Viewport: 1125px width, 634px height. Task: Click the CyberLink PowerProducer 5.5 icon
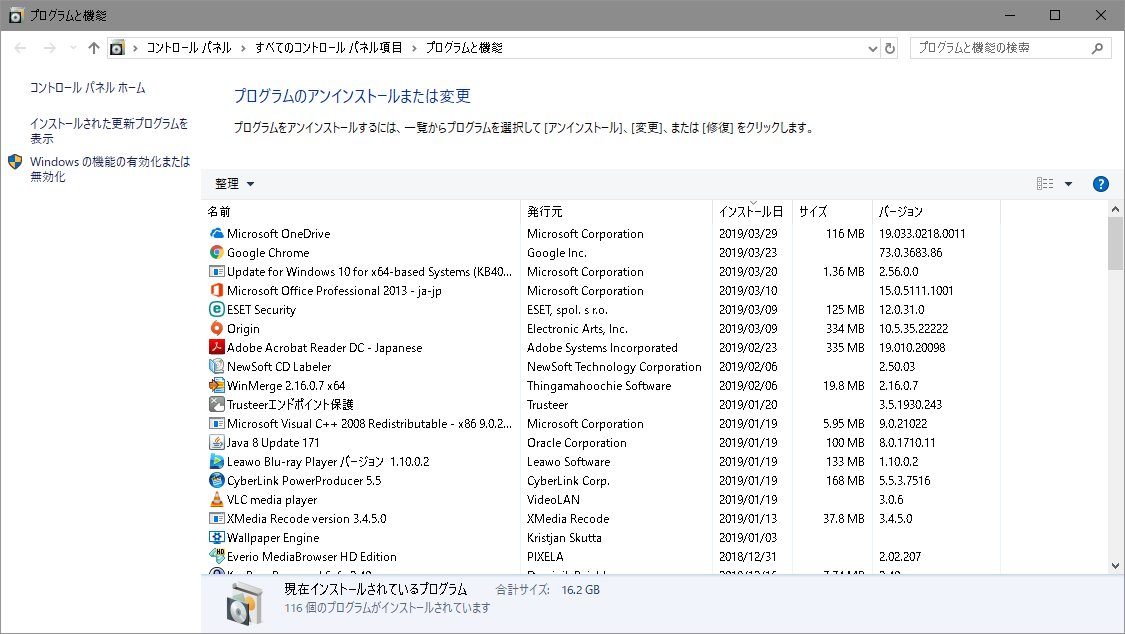pyautogui.click(x=217, y=481)
